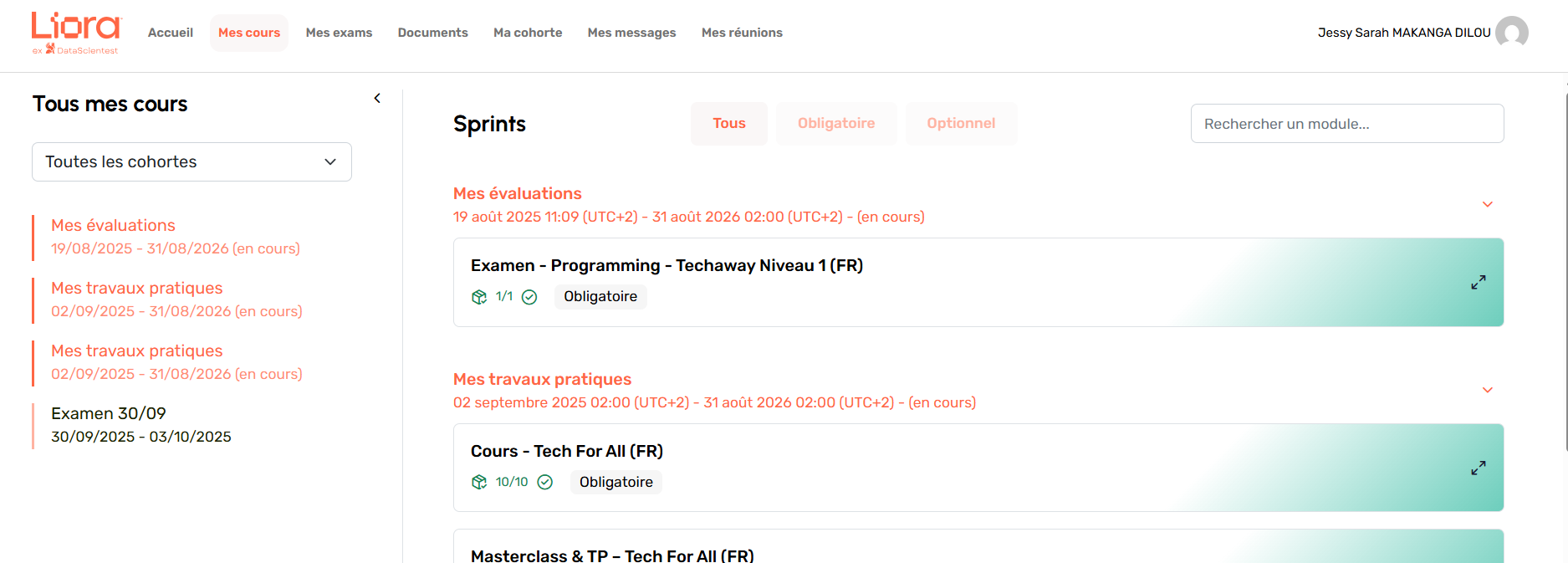Click the completed checkmark beside 1/1

529,297
